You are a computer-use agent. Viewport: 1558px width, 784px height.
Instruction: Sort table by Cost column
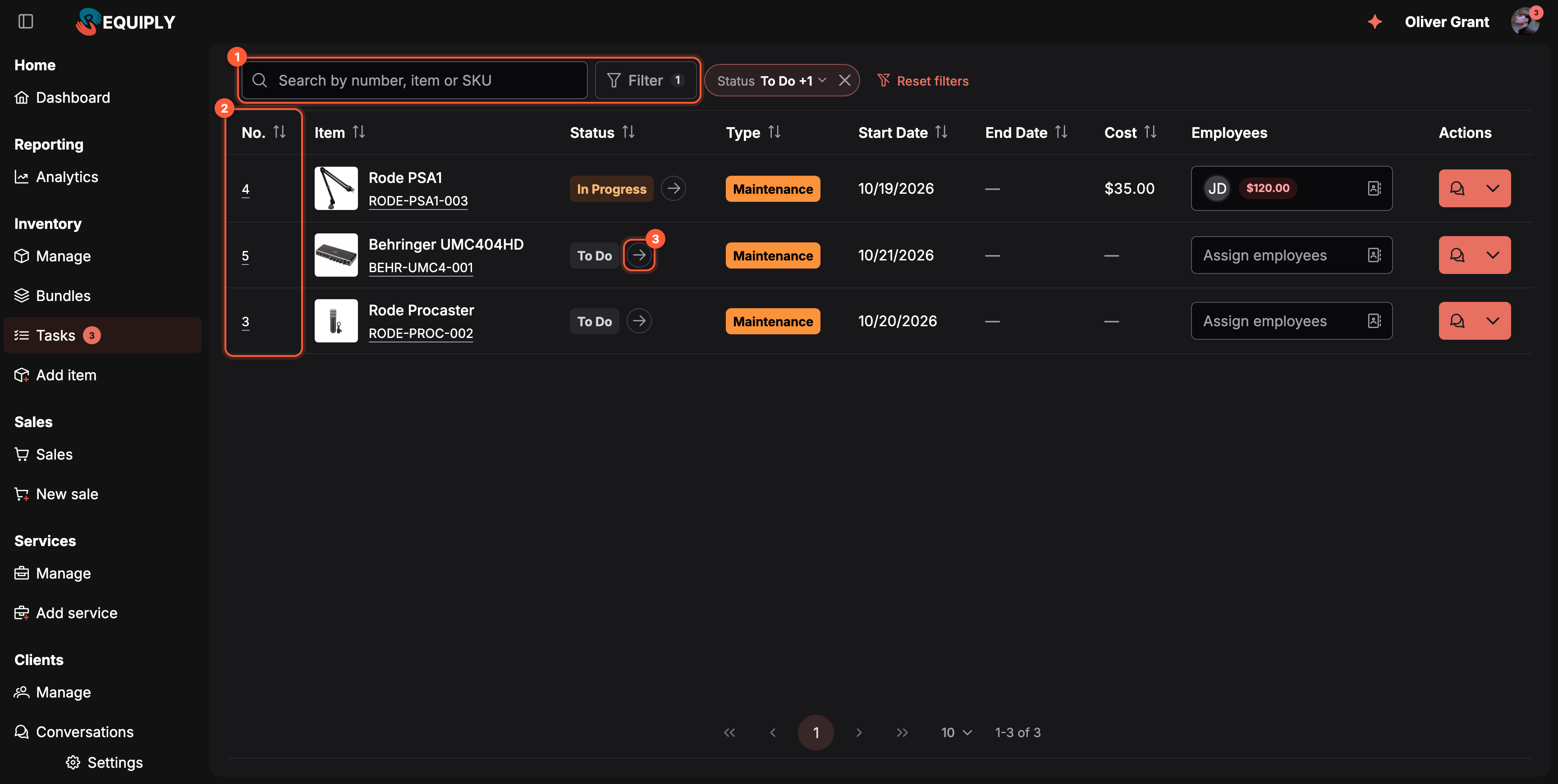point(1150,132)
